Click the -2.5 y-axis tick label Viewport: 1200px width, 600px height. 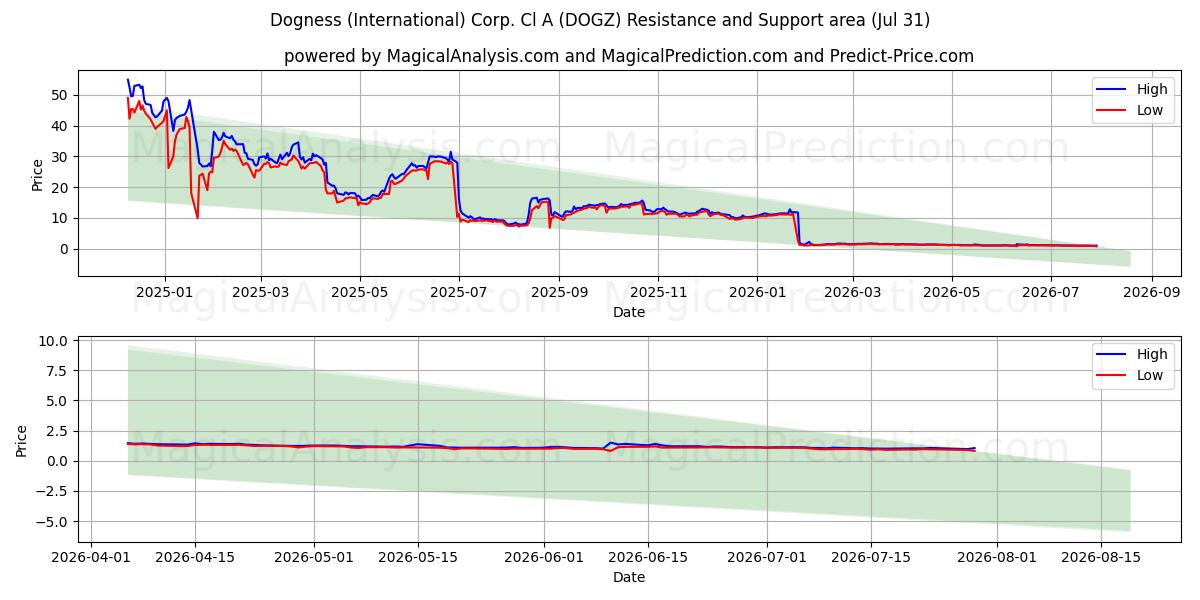point(54,491)
